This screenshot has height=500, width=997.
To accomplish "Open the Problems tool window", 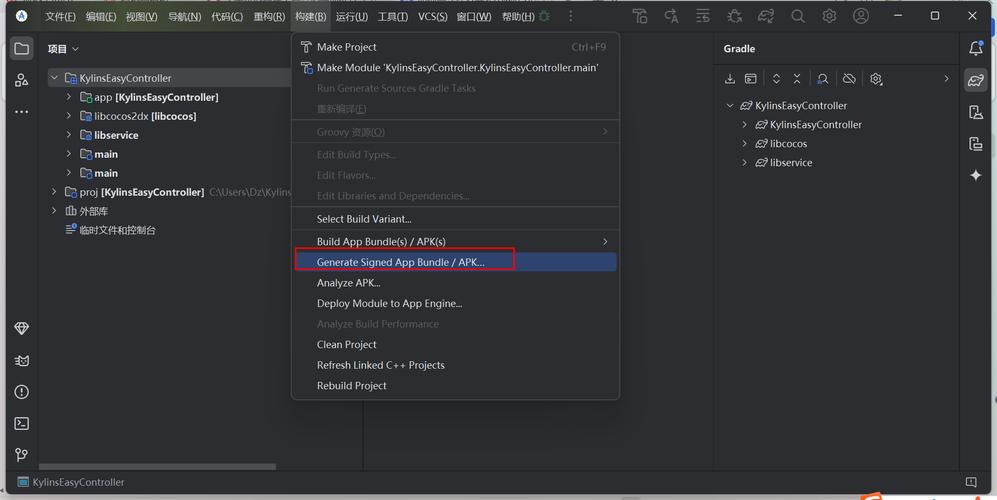I will pos(21,392).
